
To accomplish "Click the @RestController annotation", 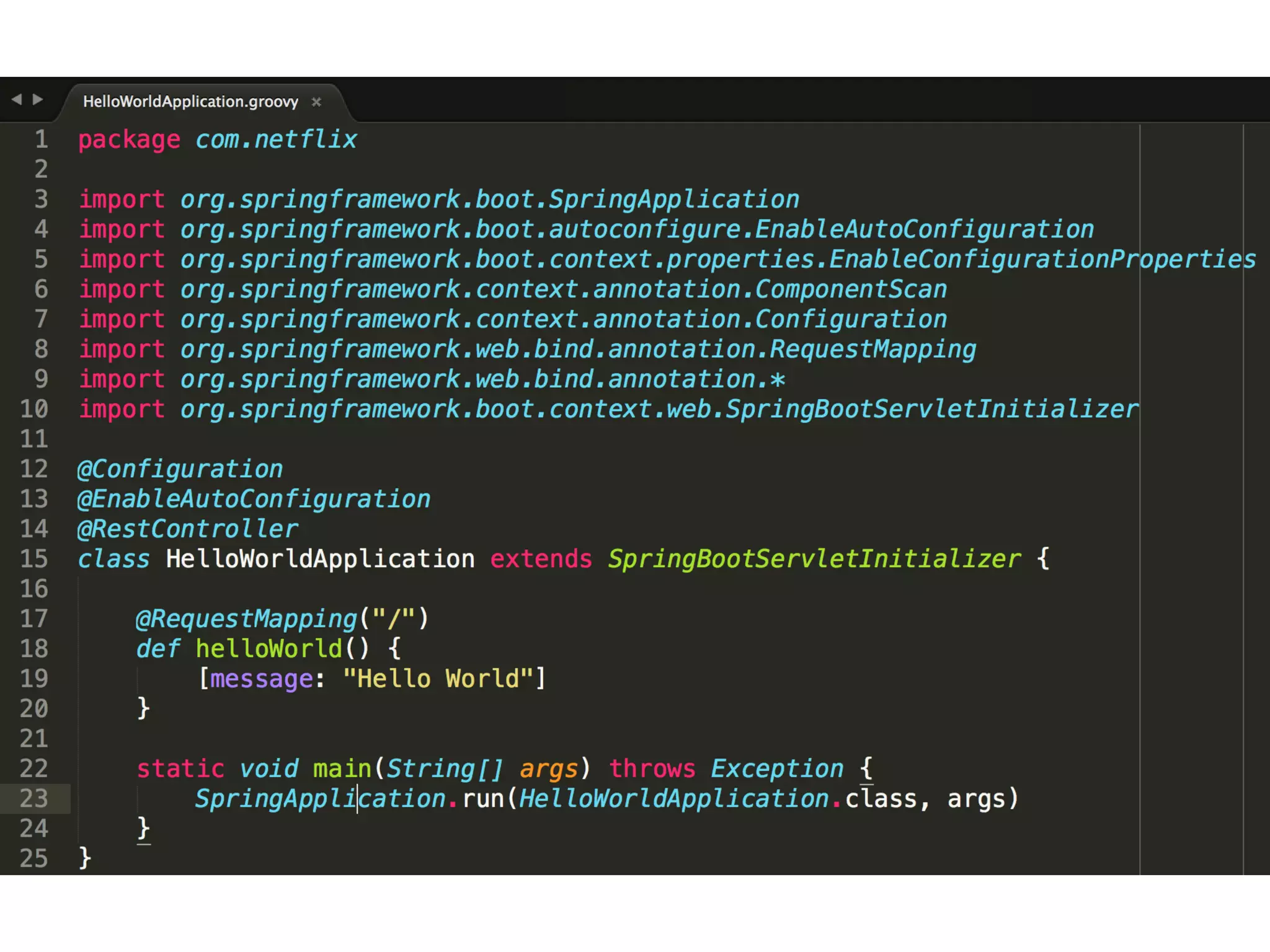I will point(187,529).
